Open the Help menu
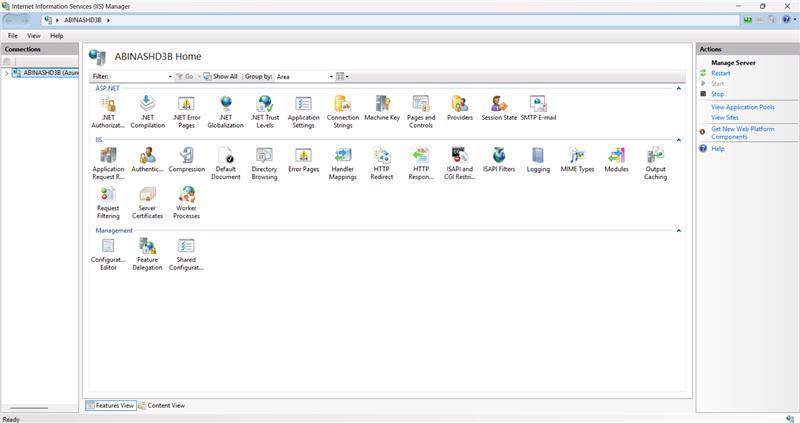800x423 pixels. 57,36
